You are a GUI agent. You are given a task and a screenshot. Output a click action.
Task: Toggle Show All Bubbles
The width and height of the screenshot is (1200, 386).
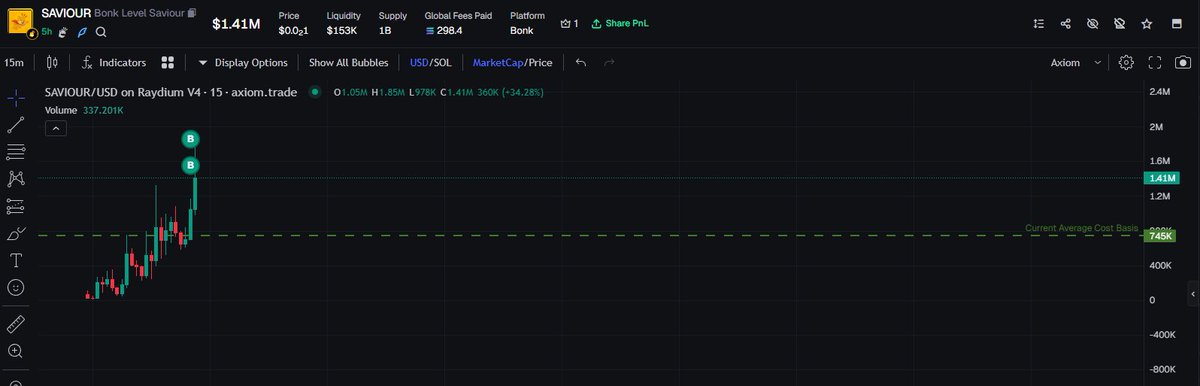click(x=348, y=62)
